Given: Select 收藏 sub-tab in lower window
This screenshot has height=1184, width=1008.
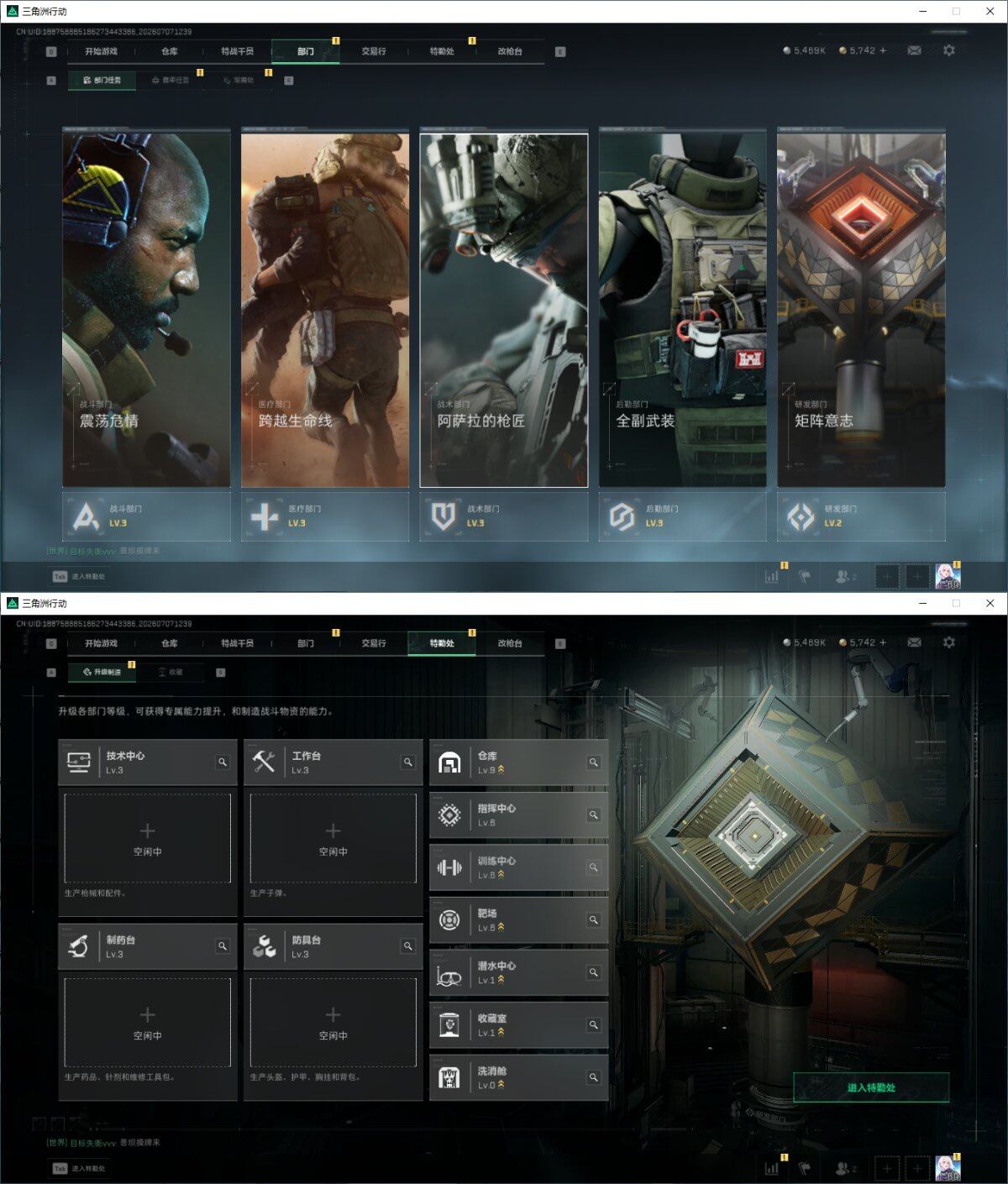Looking at the screenshot, I should tap(171, 672).
